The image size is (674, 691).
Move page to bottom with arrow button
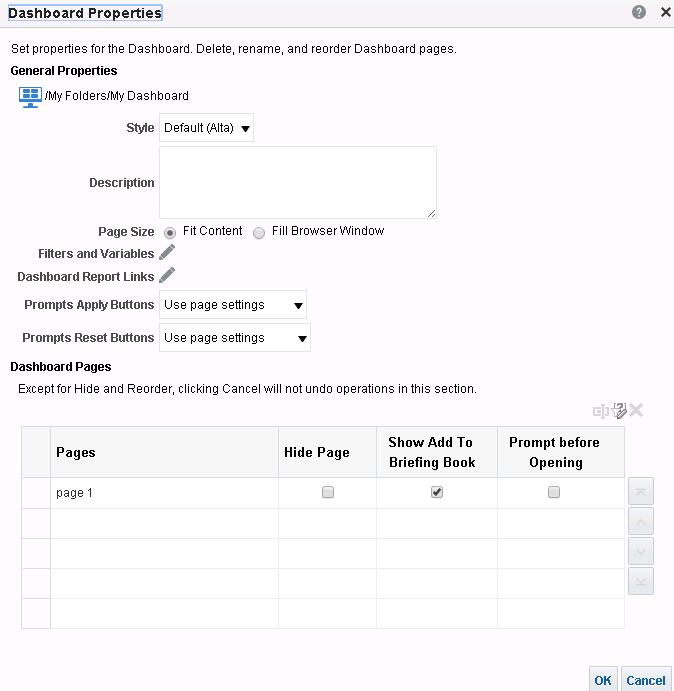click(641, 581)
